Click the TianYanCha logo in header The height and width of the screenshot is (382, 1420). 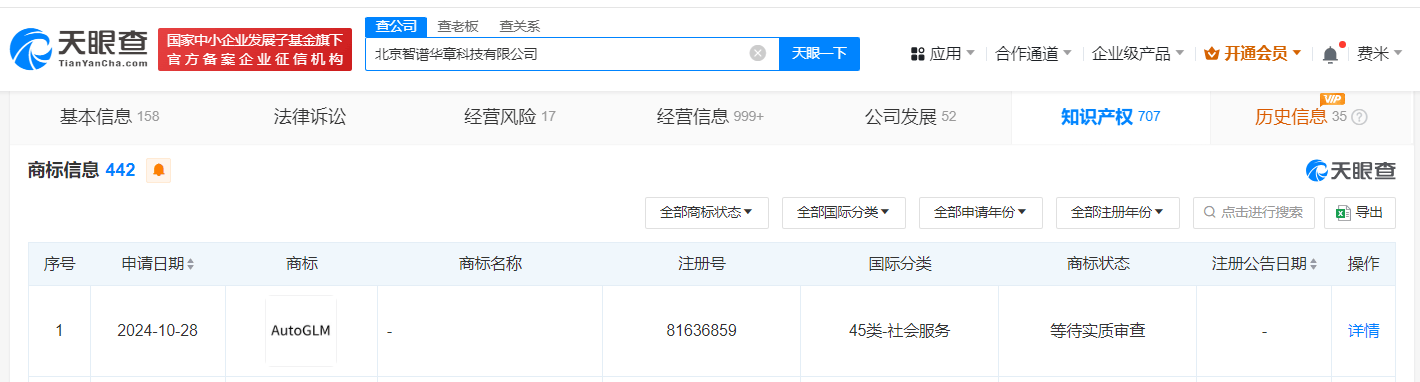point(79,49)
